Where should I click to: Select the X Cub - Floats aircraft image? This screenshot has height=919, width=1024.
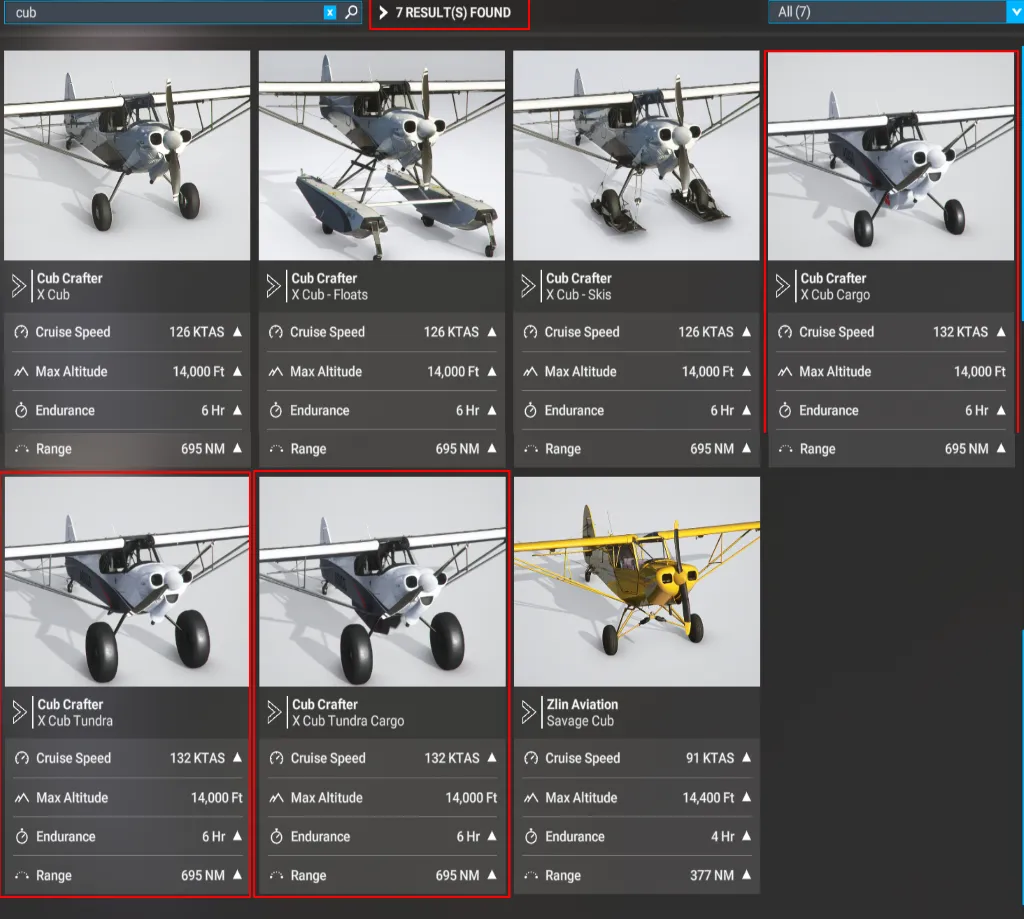tap(381, 155)
